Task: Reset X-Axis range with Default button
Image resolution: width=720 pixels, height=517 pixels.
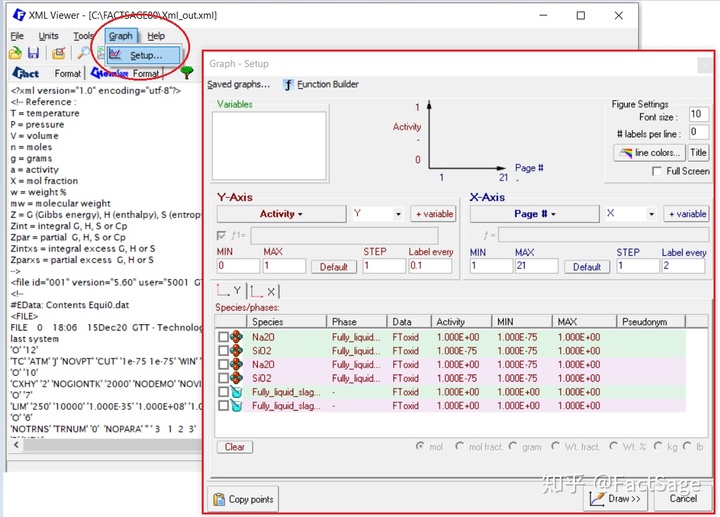Action: pyautogui.click(x=587, y=267)
